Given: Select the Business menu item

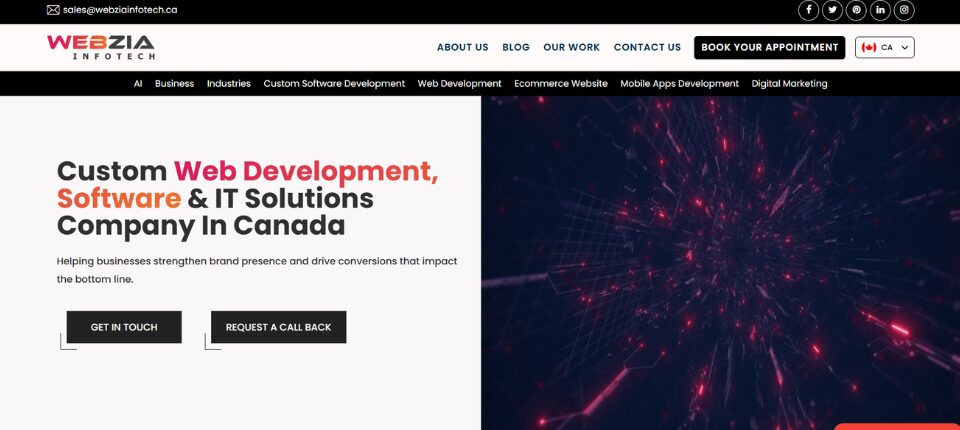Looking at the screenshot, I should coord(174,83).
